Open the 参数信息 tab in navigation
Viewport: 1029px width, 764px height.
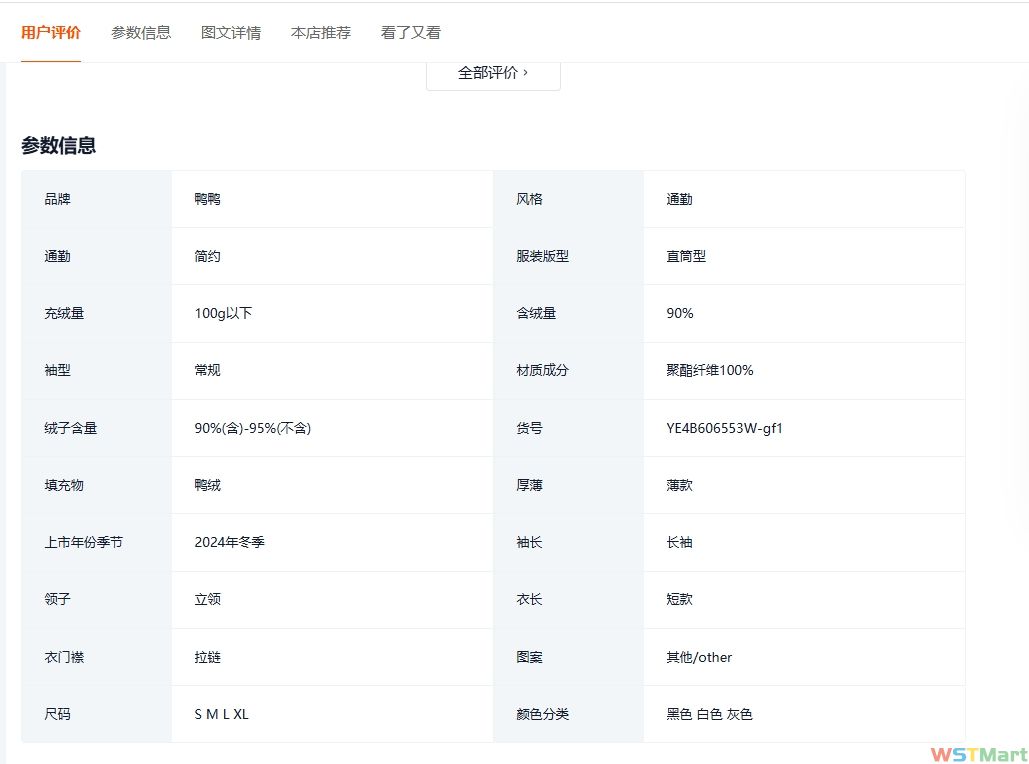pyautogui.click(x=141, y=32)
